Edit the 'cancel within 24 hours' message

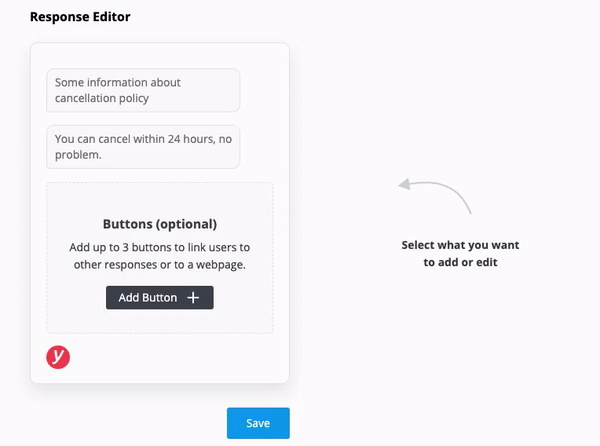click(x=143, y=146)
